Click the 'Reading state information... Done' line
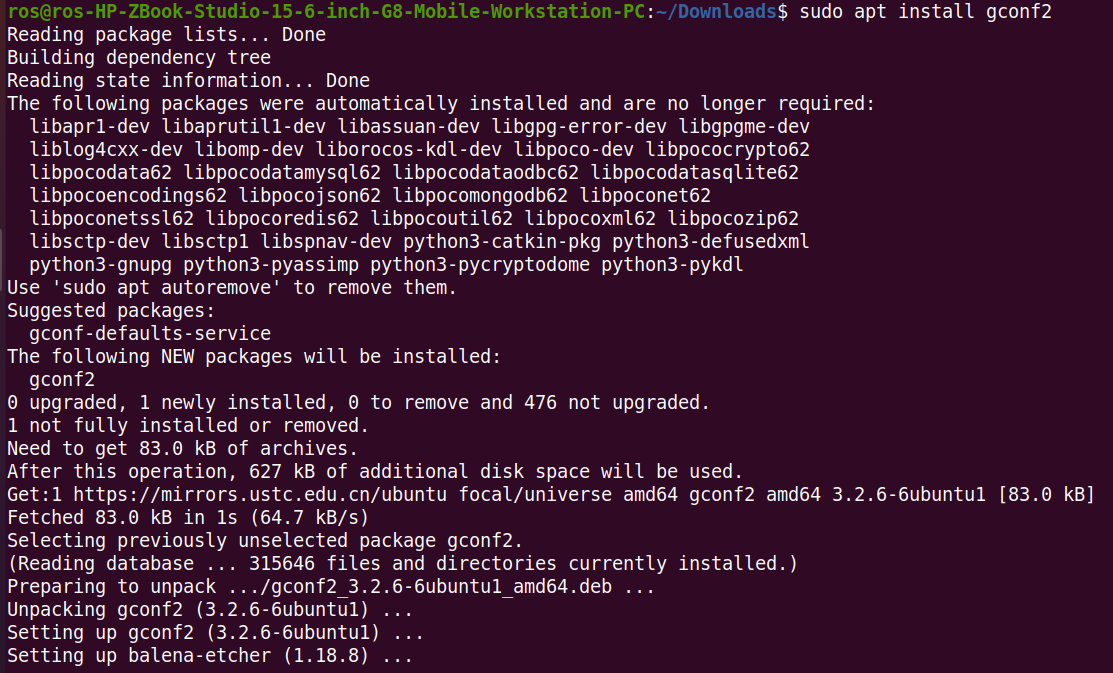 click(188, 80)
